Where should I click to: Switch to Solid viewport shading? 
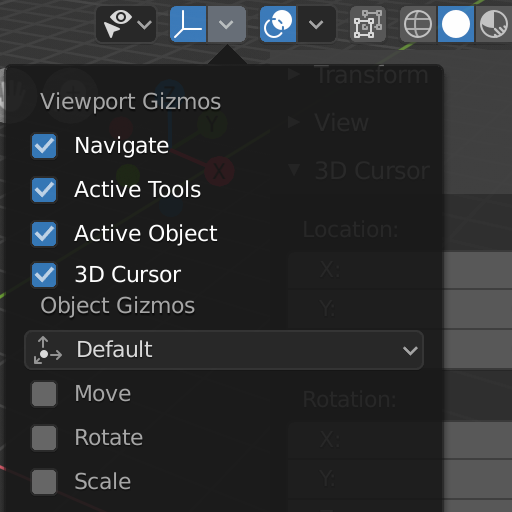[456, 24]
